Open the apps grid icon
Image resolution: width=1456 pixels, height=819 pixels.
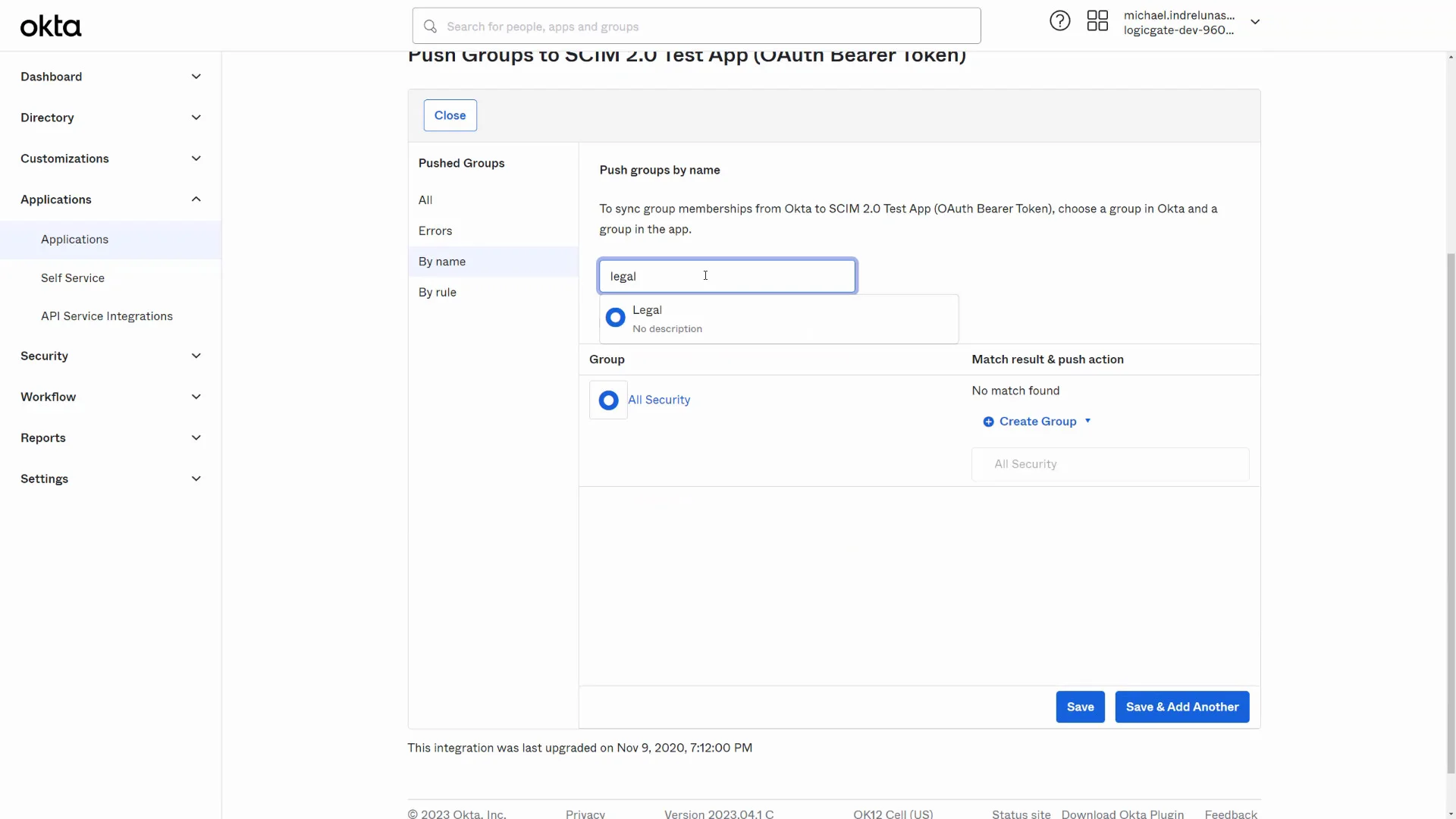coord(1097,20)
